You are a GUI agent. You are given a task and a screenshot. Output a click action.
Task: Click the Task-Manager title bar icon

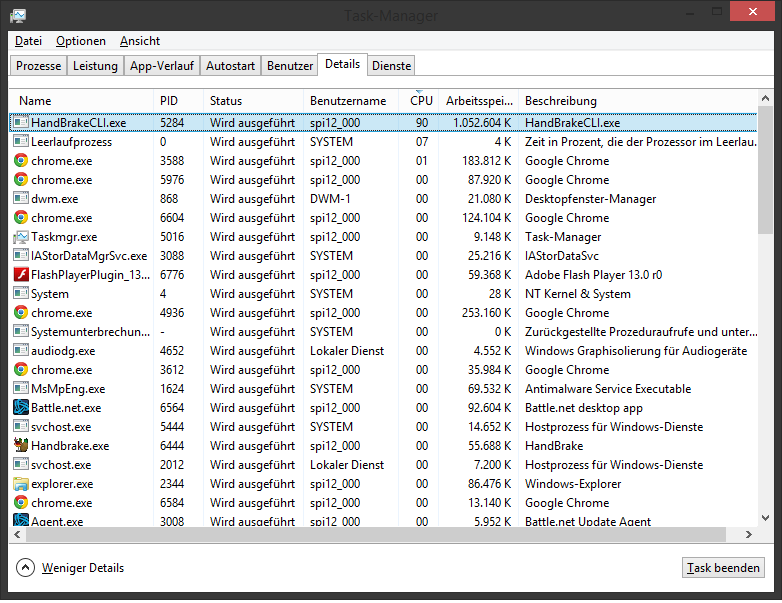click(18, 16)
